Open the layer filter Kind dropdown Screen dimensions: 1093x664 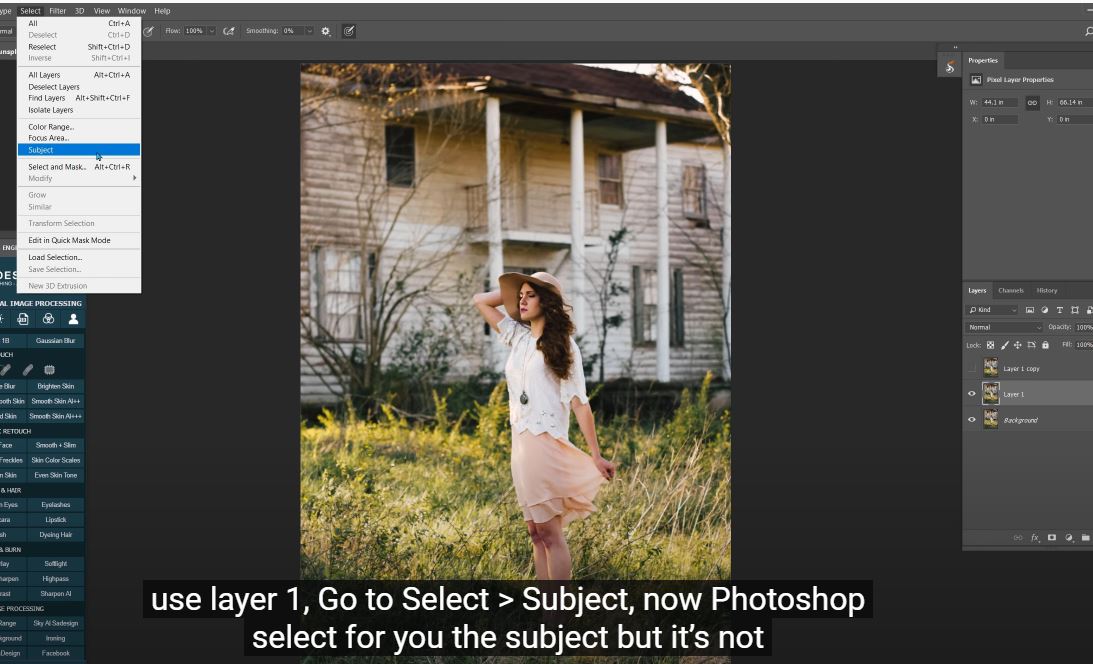(992, 310)
